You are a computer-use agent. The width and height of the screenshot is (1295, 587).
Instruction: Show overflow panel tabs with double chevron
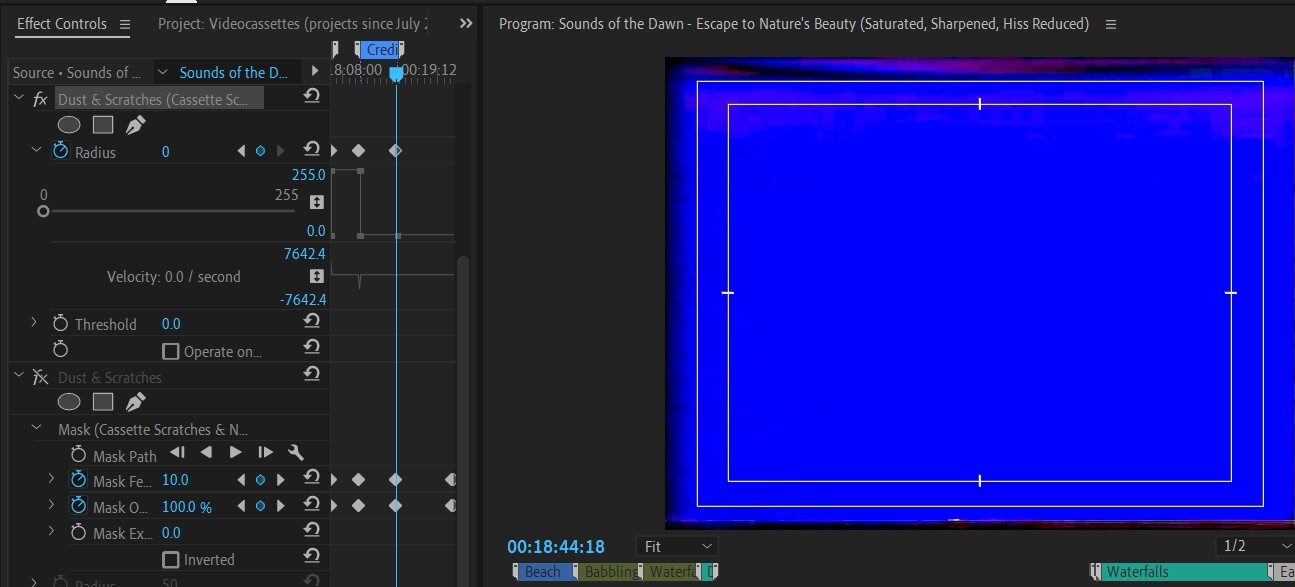point(466,23)
